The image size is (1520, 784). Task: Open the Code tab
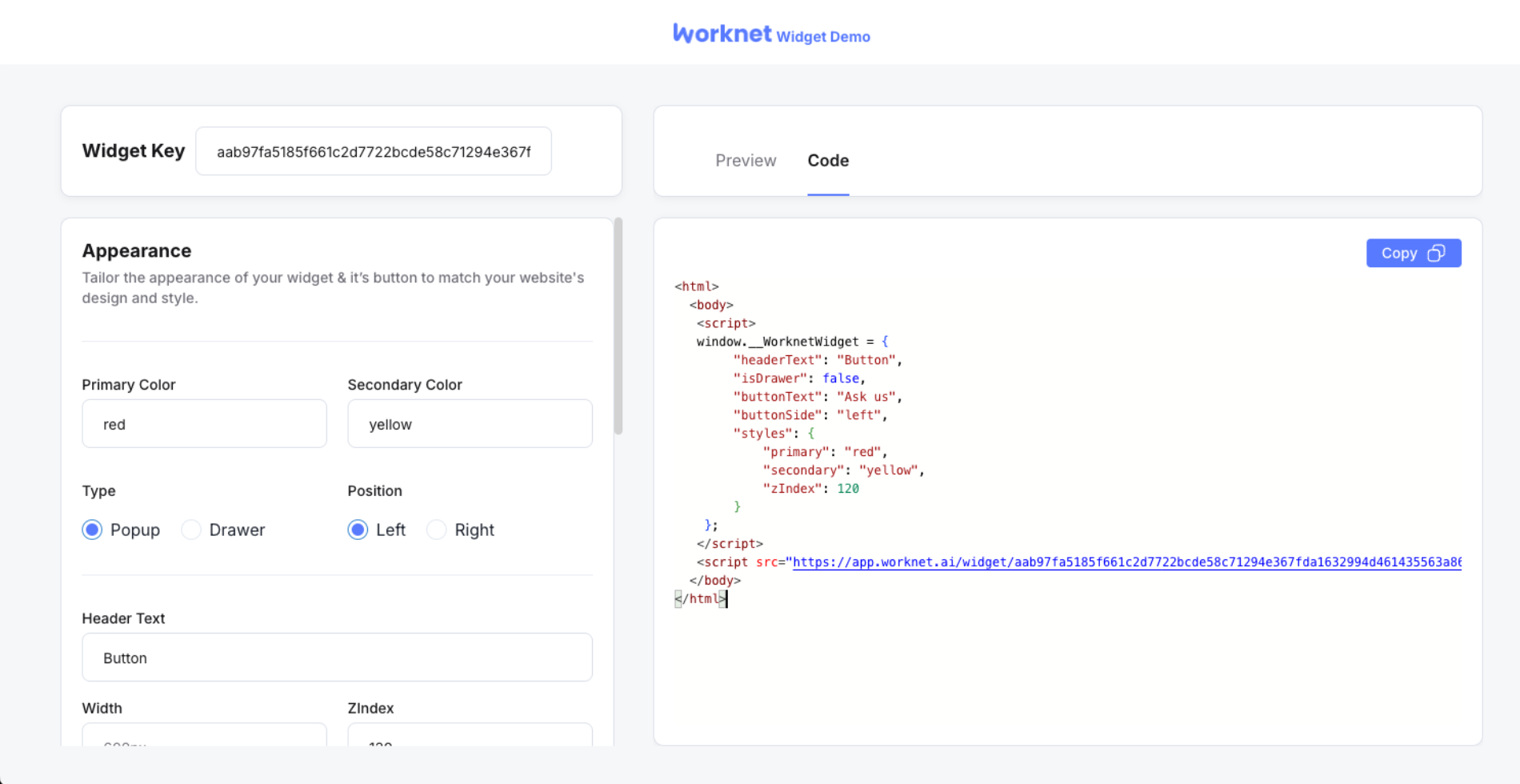pyautogui.click(x=827, y=161)
